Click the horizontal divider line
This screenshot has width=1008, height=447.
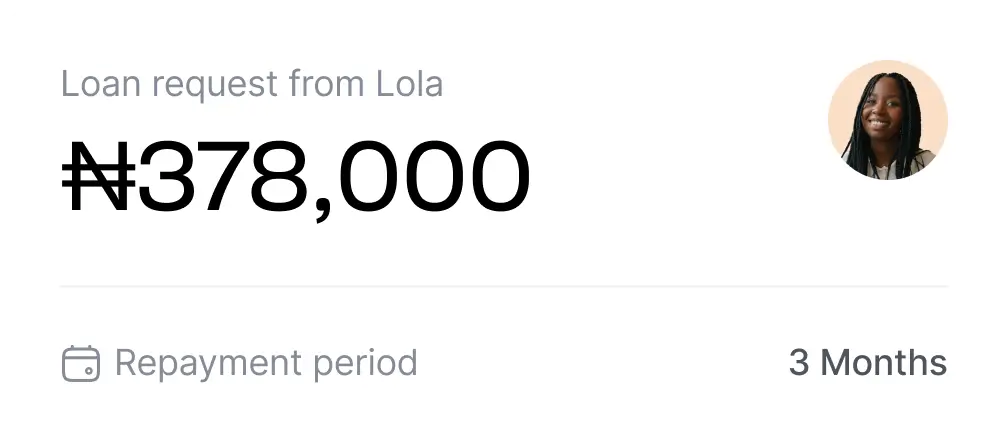point(504,286)
